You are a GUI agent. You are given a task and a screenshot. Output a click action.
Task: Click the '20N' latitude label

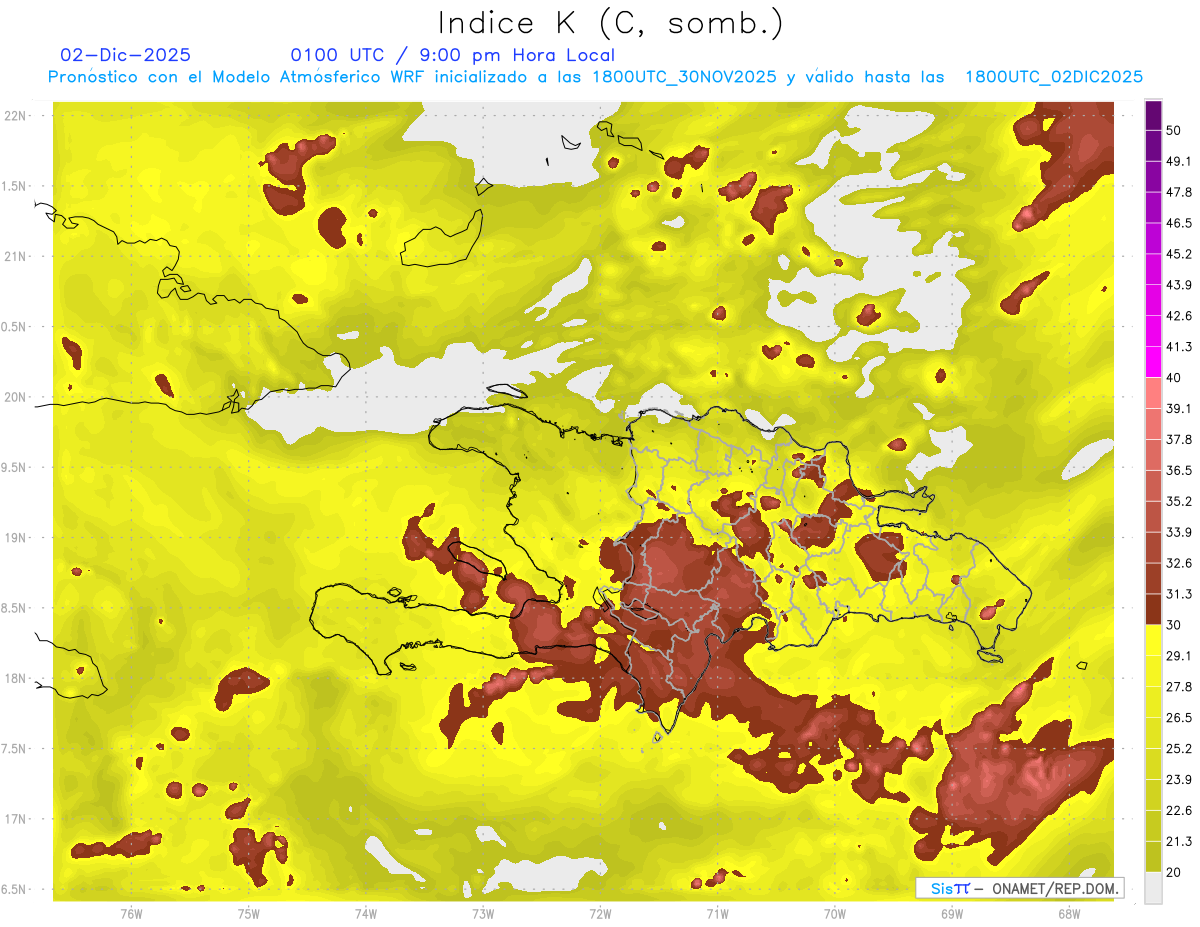(15, 397)
